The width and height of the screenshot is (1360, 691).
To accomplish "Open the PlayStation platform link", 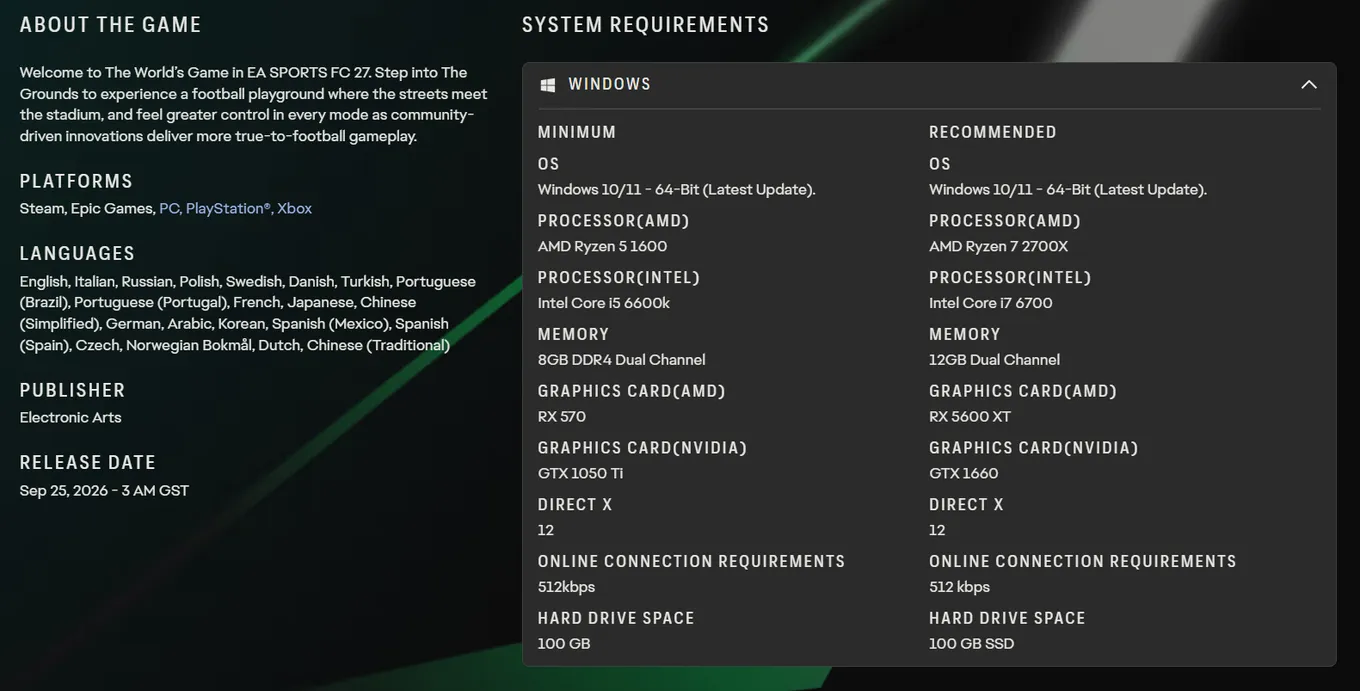I will point(228,209).
